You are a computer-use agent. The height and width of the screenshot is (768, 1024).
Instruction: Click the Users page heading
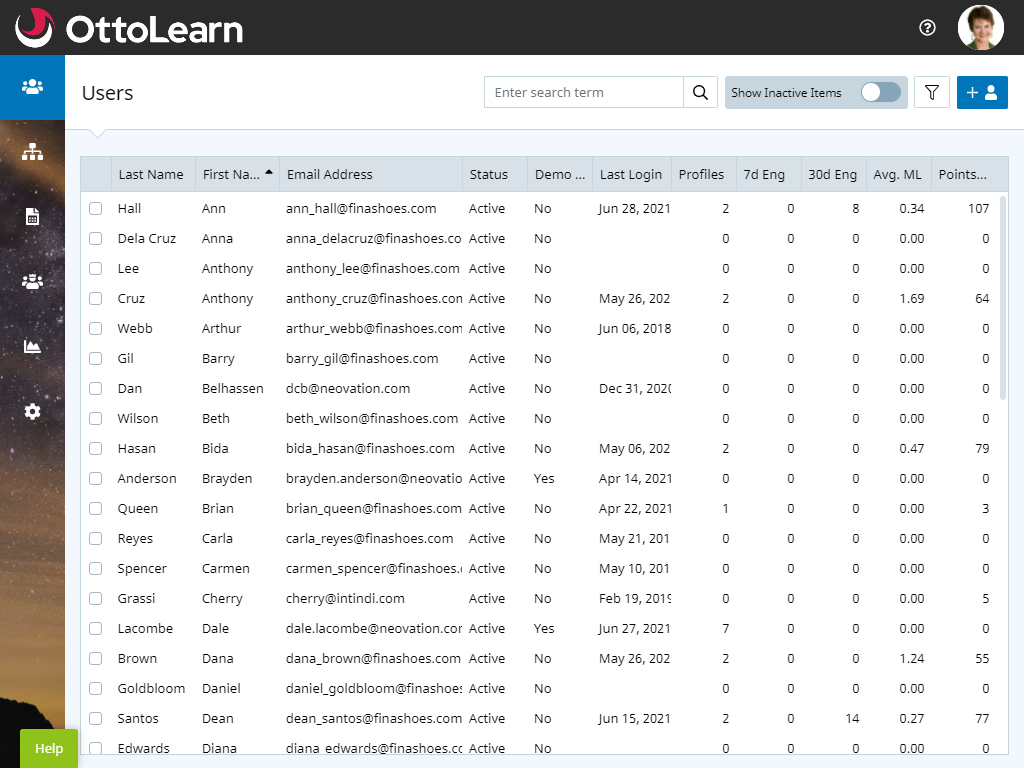pyautogui.click(x=108, y=93)
